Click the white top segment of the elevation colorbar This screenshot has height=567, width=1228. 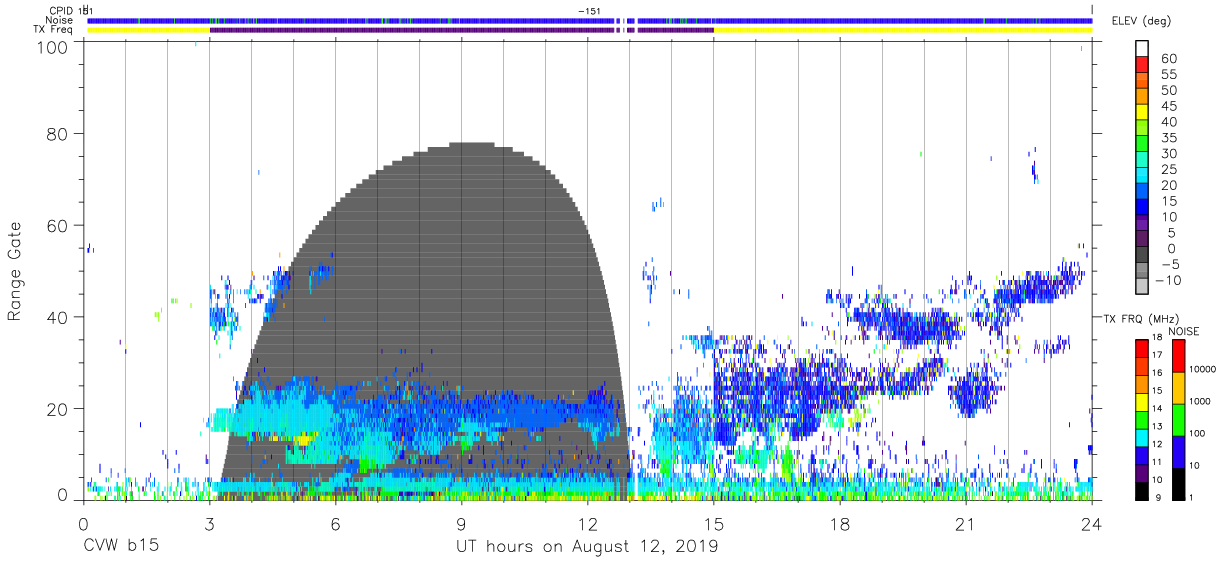1142,49
